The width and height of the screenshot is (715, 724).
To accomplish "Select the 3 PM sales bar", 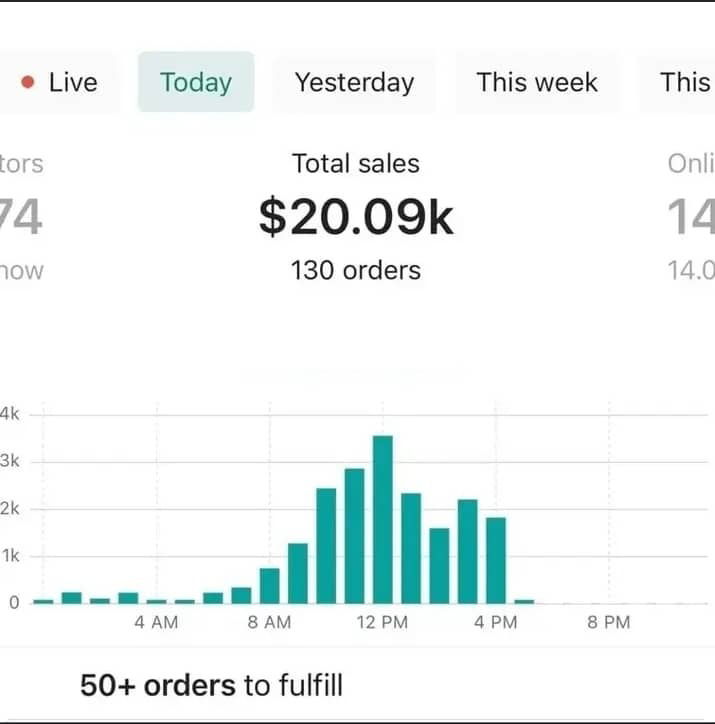I will (x=468, y=551).
